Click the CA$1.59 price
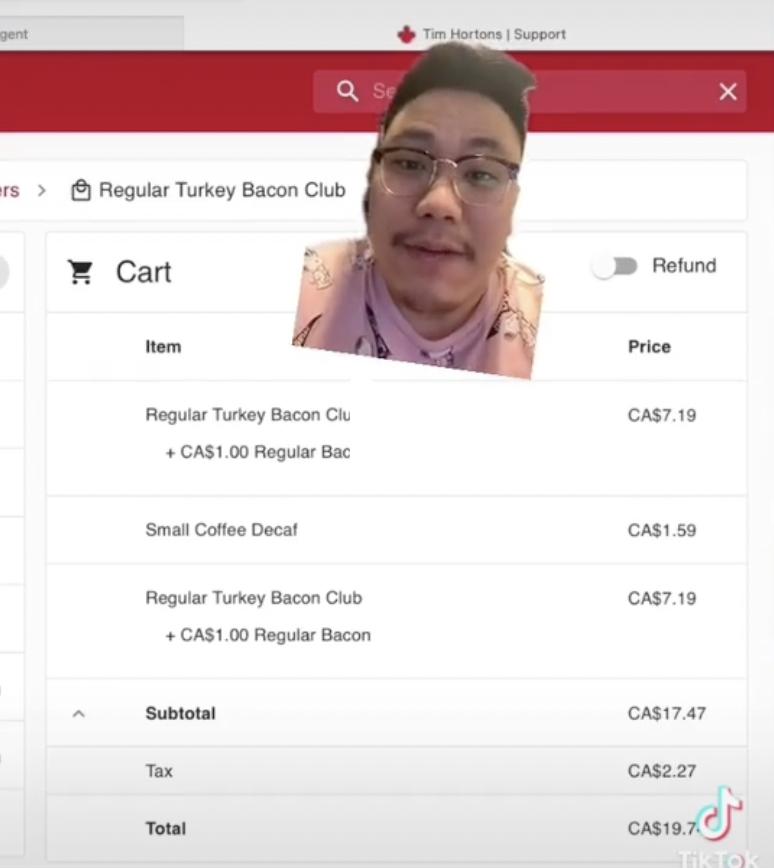774x868 pixels. [x=662, y=530]
